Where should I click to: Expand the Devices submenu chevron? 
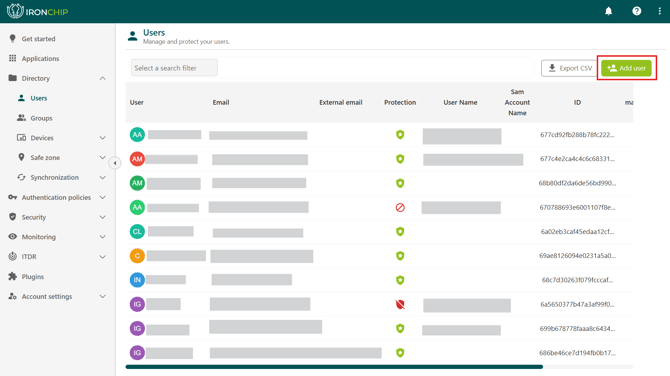click(103, 138)
